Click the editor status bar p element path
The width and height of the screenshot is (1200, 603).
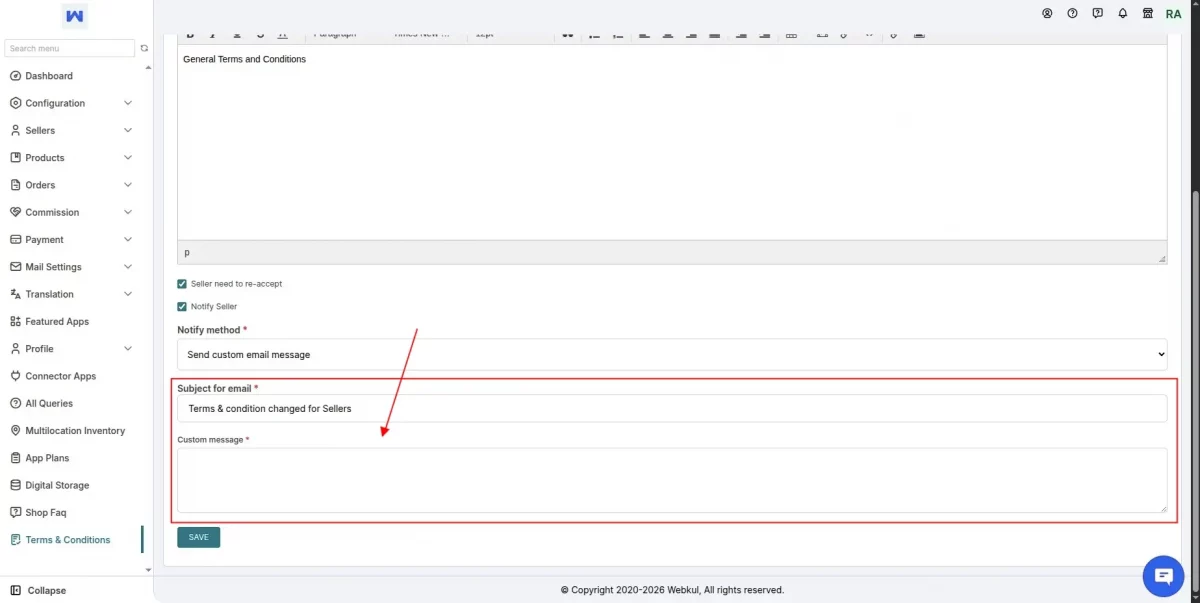coord(187,252)
